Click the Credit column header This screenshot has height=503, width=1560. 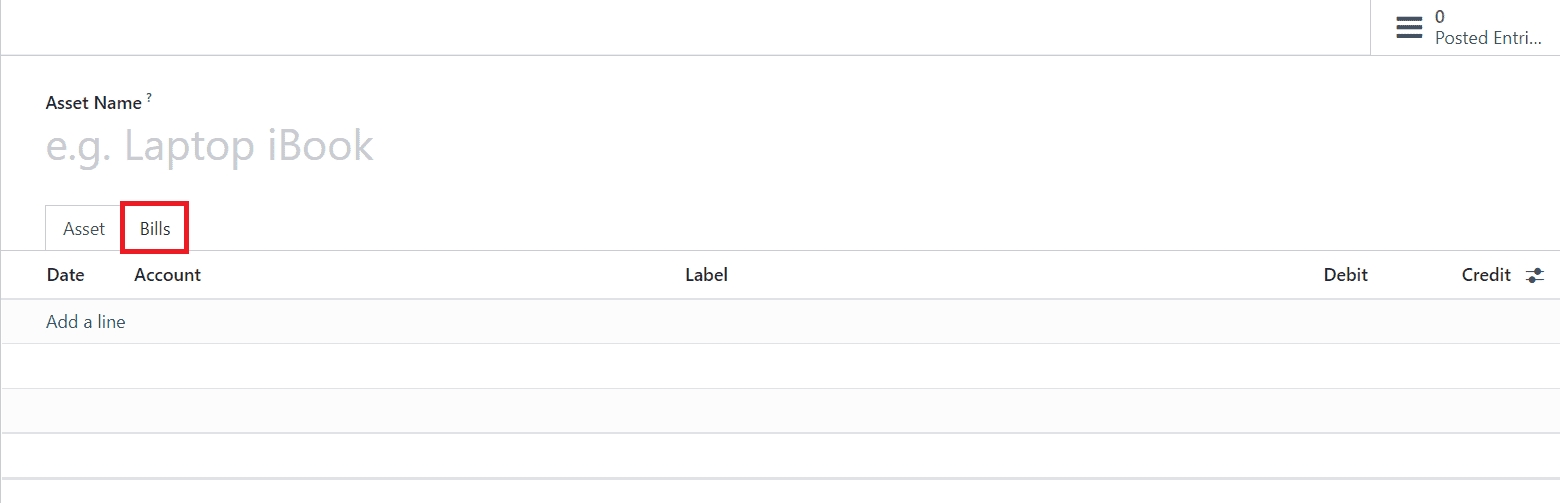click(1485, 275)
